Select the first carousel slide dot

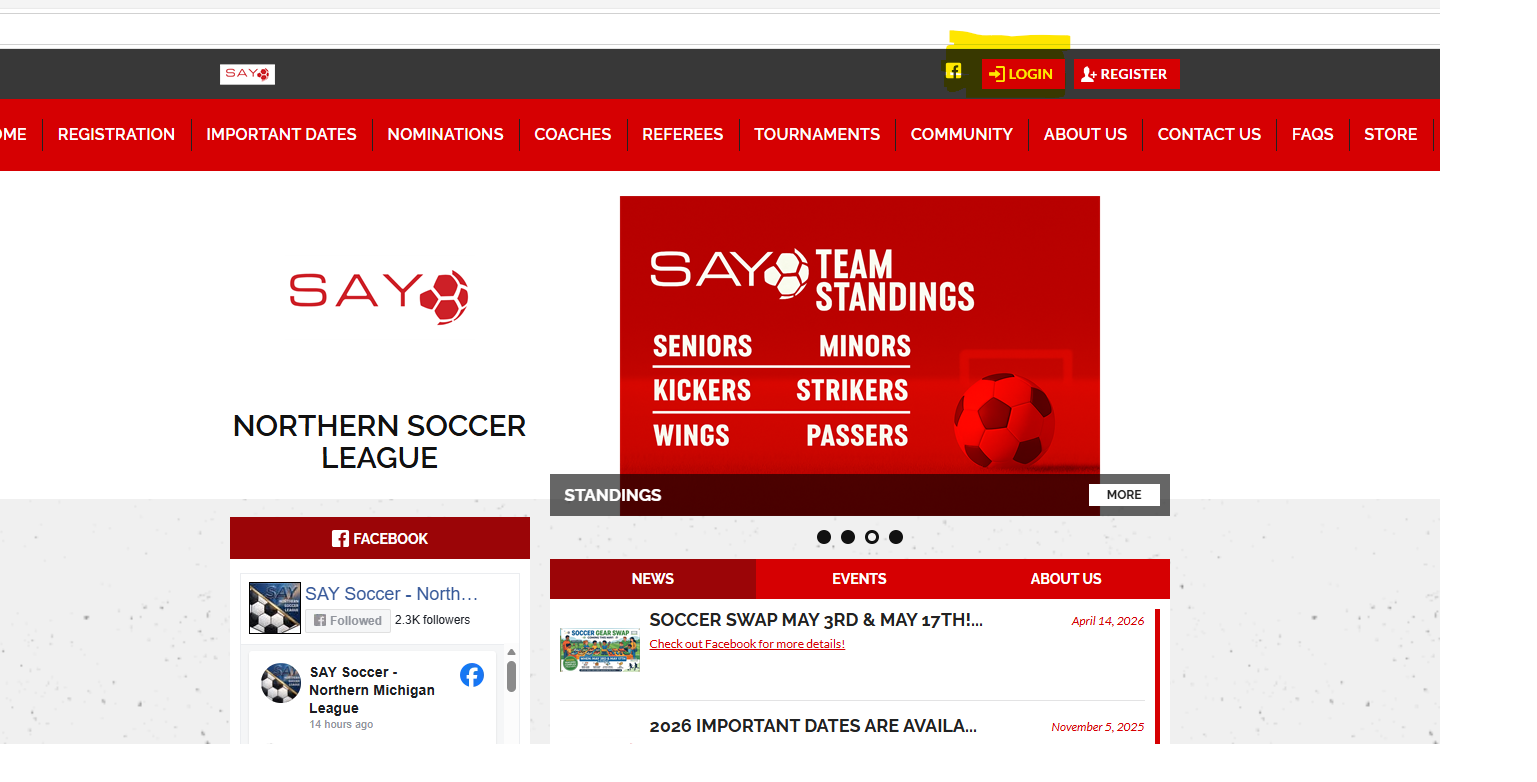click(x=824, y=537)
